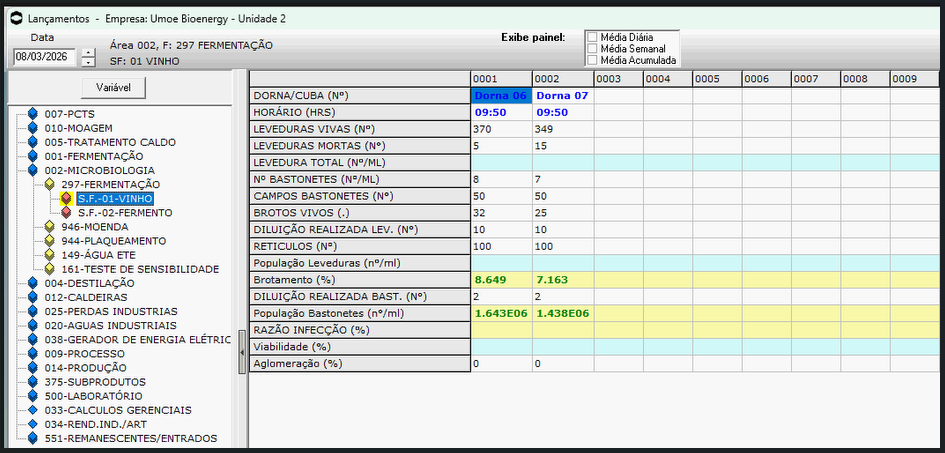Decrease the date with the down arrow

click(x=88, y=62)
